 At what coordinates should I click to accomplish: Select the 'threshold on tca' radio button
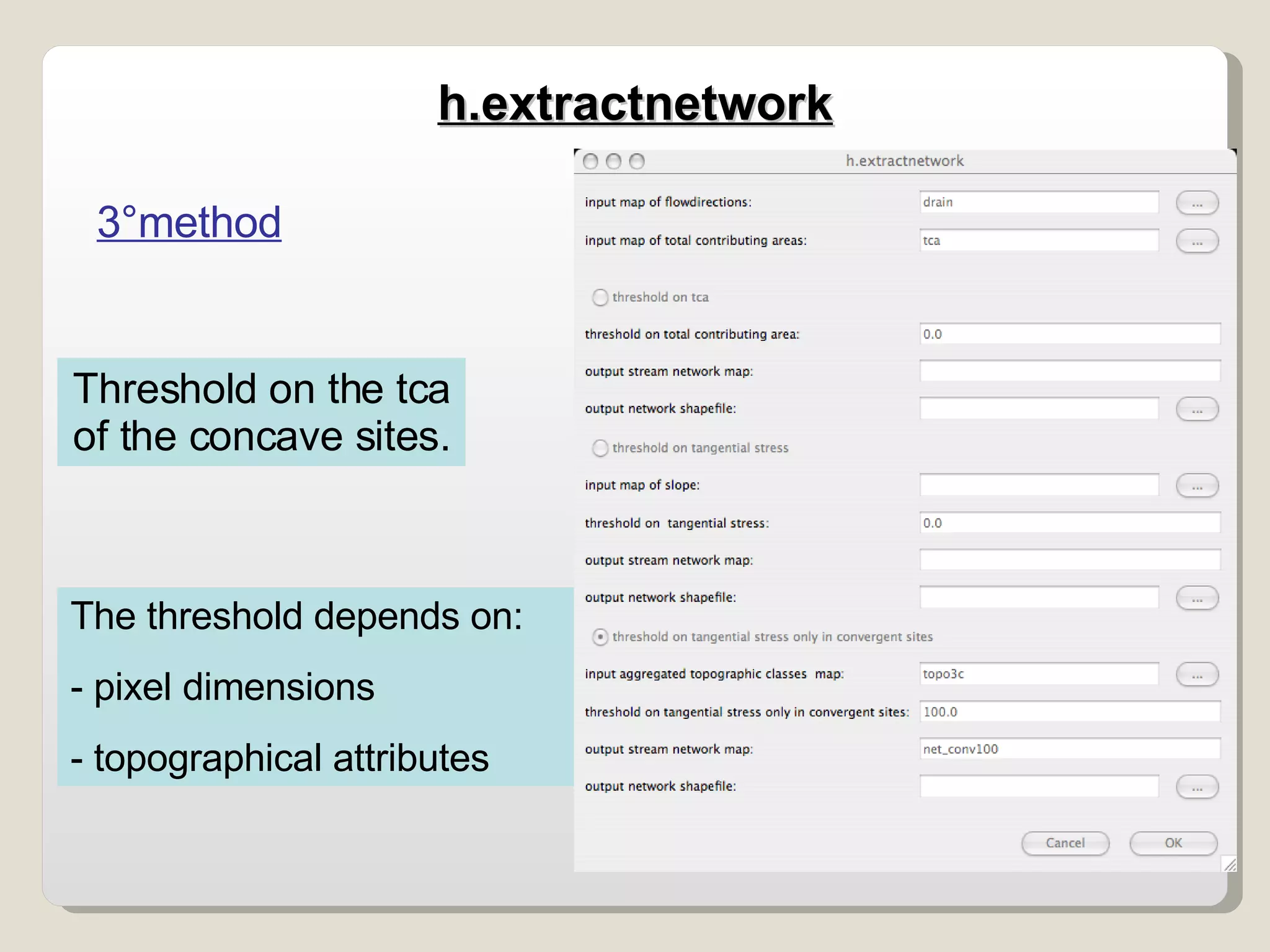[600, 297]
